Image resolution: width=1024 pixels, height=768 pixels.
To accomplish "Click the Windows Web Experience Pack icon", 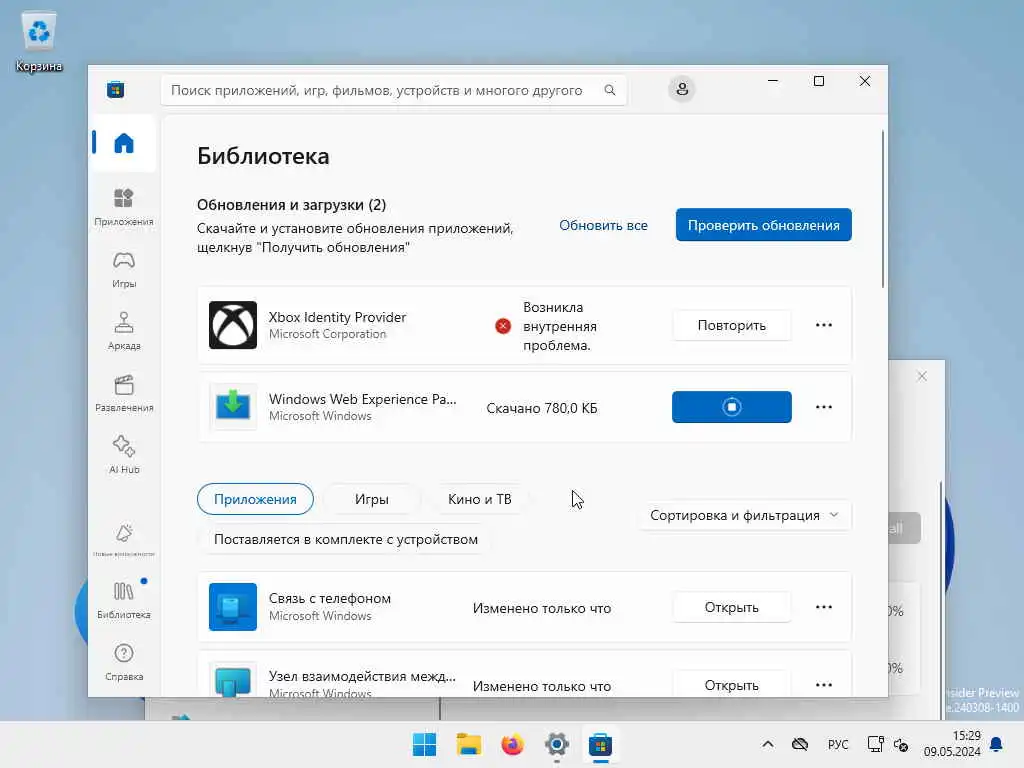I will tap(232, 407).
